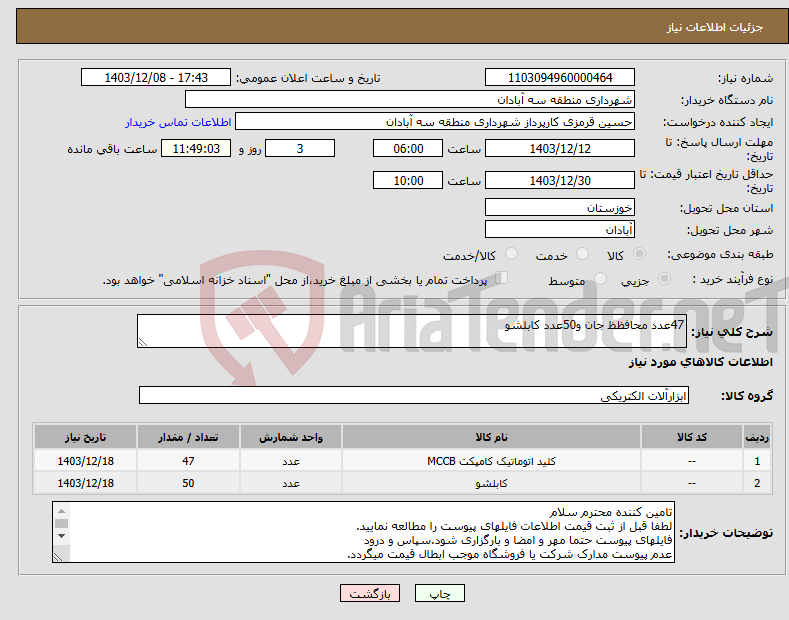Click the buyer notes scrollbar thumb

pyautogui.click(x=61, y=523)
